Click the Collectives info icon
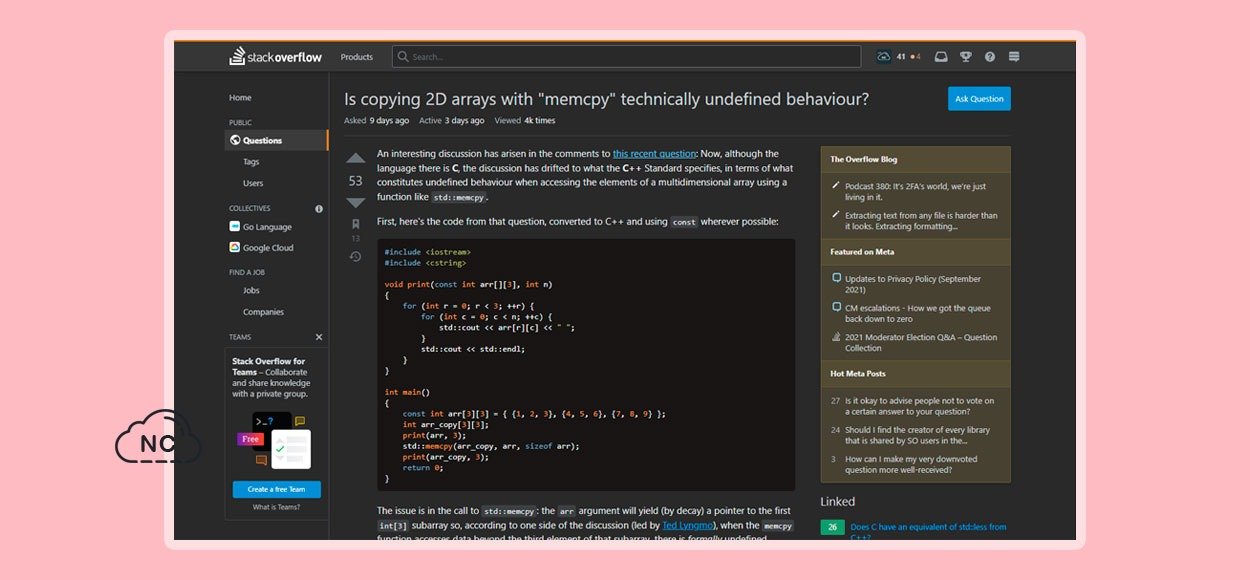This screenshot has height=580, width=1250. tap(319, 209)
